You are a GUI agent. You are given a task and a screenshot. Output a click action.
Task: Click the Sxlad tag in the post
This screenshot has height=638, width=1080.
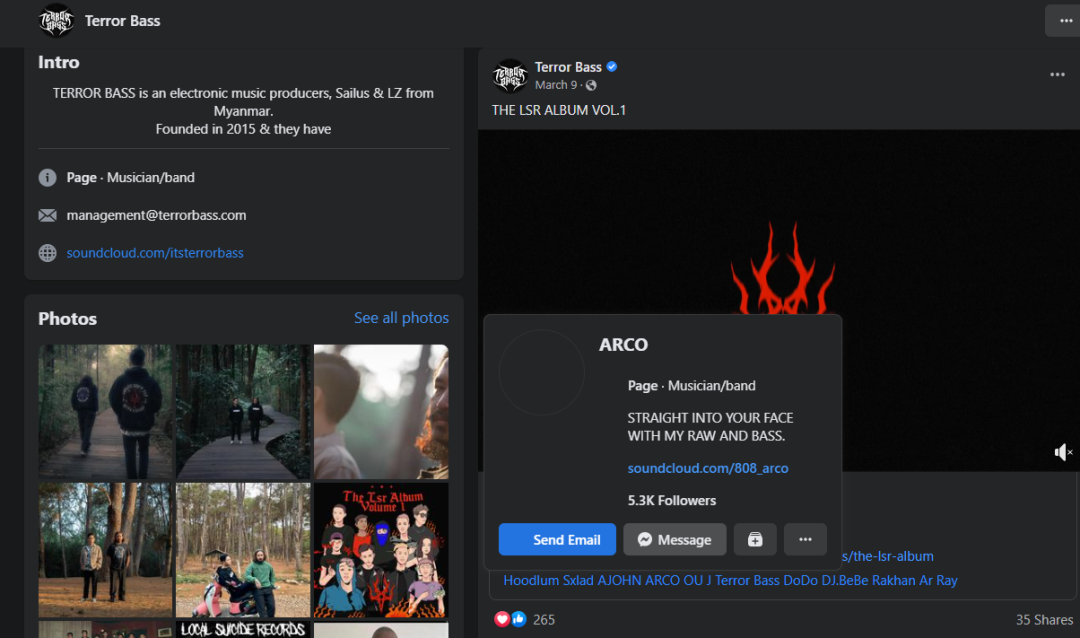[x=578, y=580]
